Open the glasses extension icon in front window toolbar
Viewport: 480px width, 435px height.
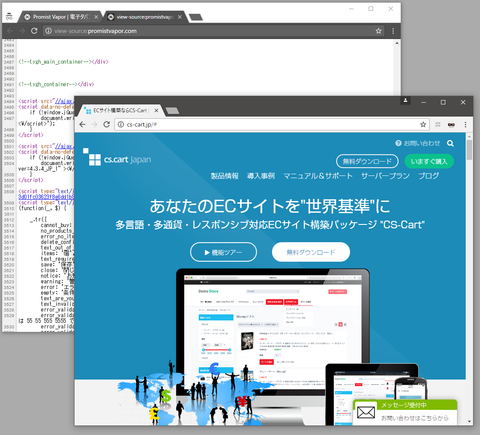tap(451, 124)
